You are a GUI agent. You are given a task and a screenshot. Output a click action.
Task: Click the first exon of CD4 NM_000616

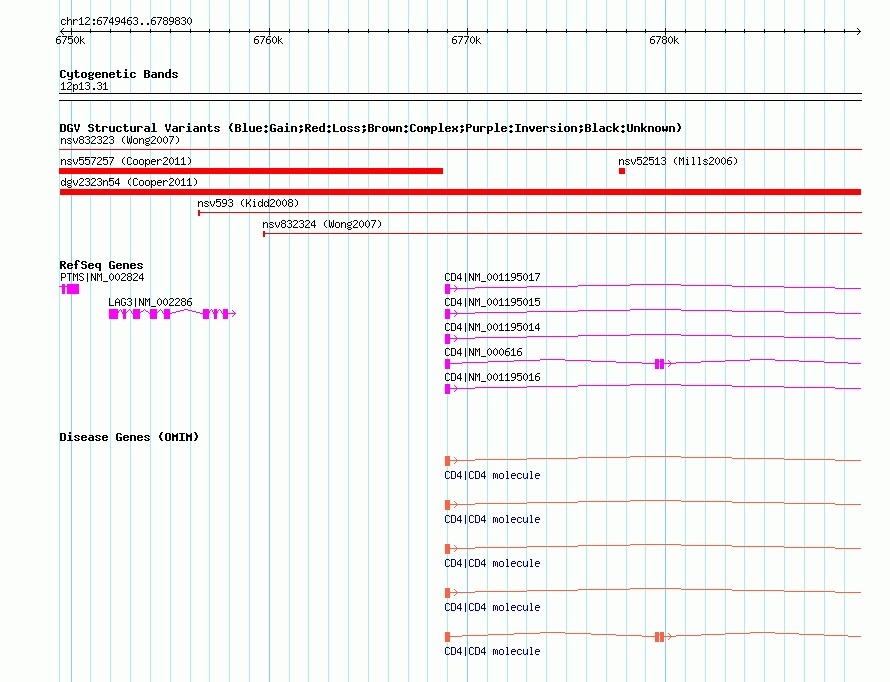[447, 364]
